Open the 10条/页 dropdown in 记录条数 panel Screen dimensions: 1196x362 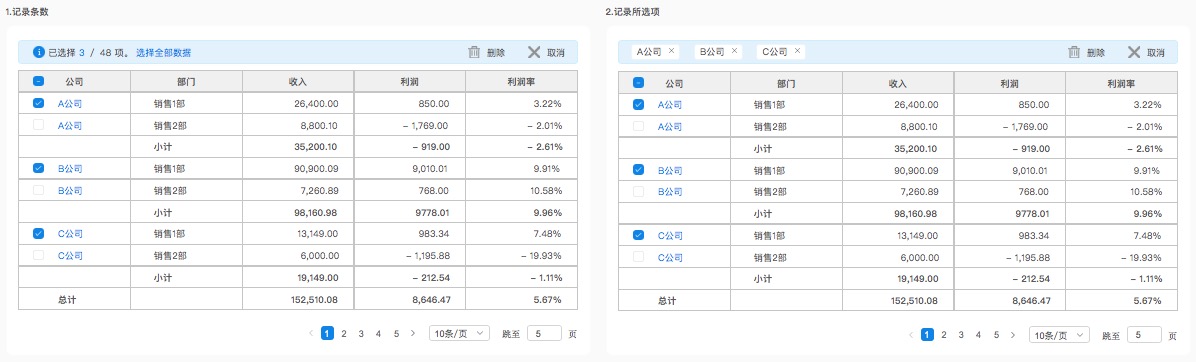click(x=459, y=333)
